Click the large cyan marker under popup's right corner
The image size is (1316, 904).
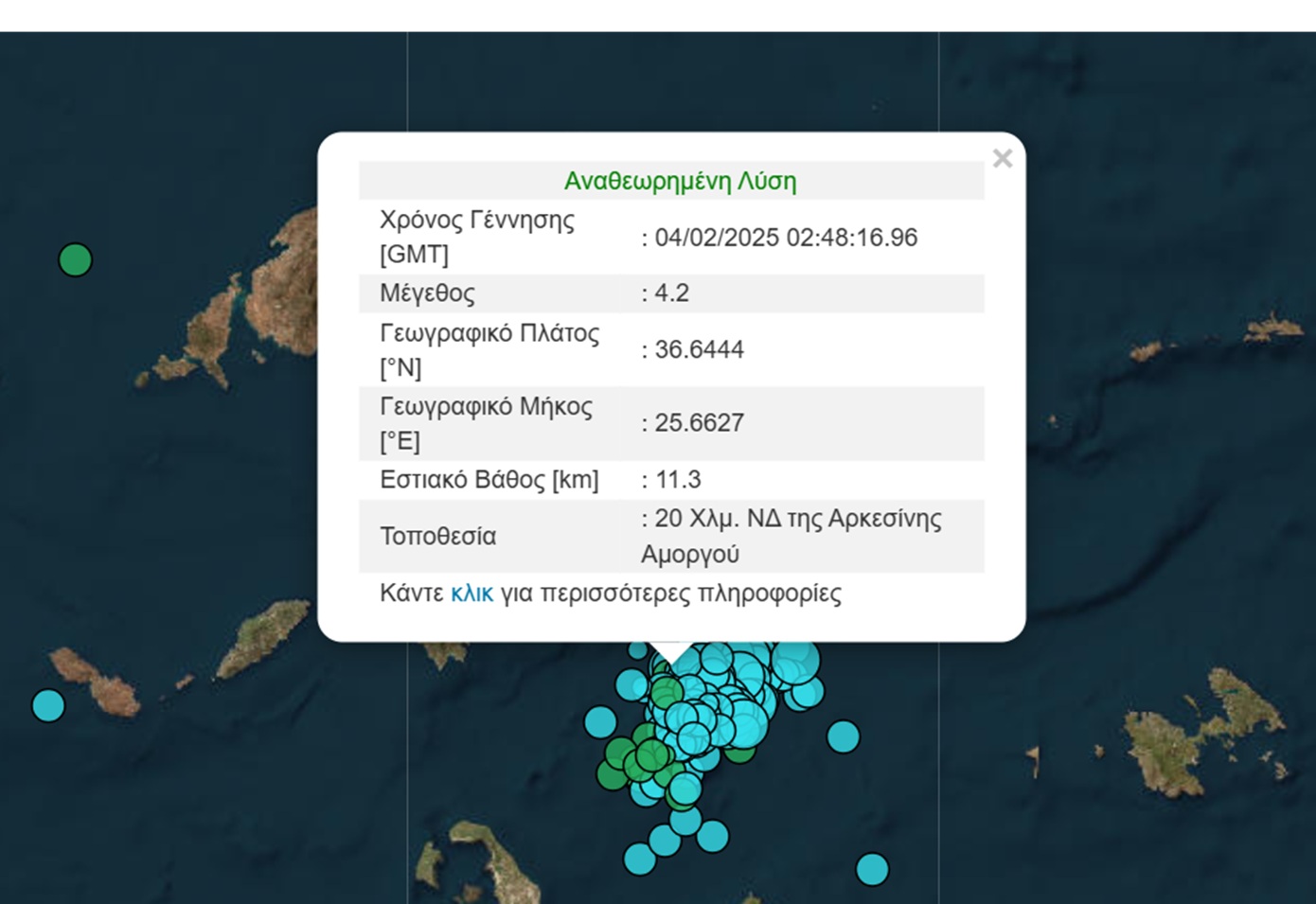(x=795, y=660)
